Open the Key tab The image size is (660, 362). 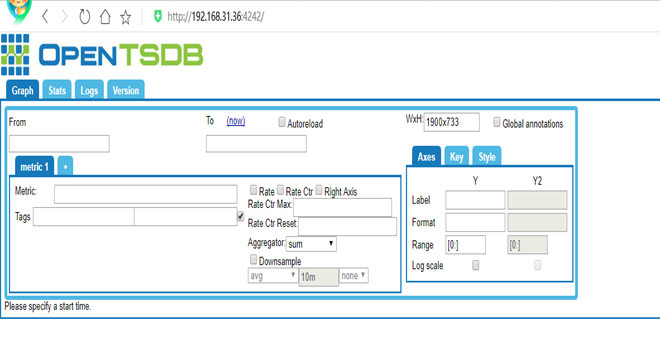pos(456,157)
